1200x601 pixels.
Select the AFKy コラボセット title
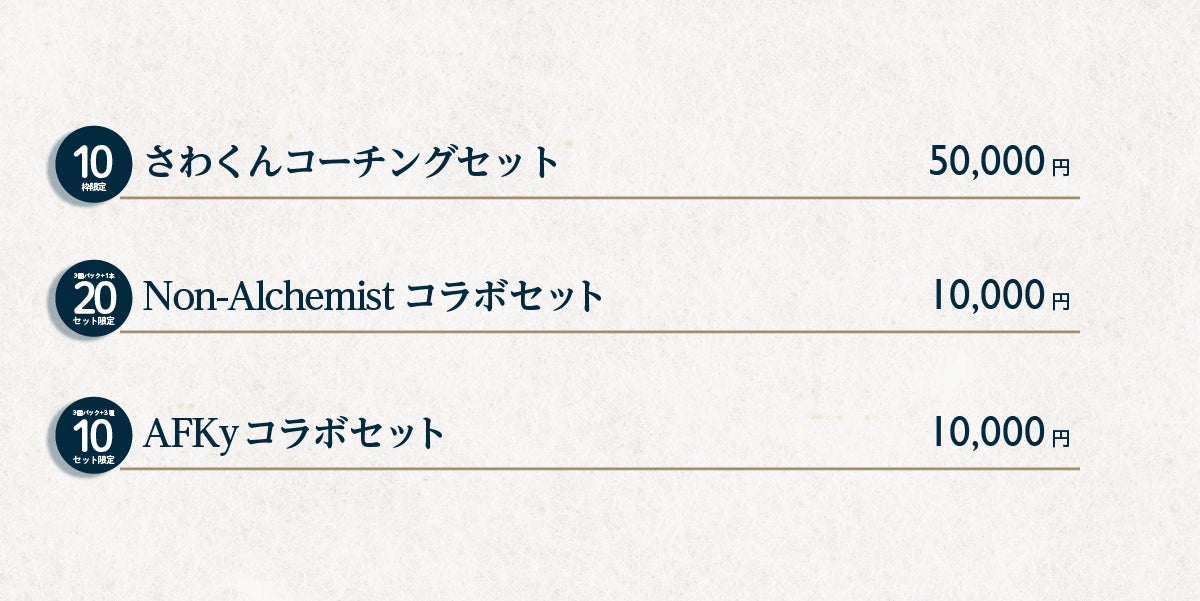click(x=293, y=434)
